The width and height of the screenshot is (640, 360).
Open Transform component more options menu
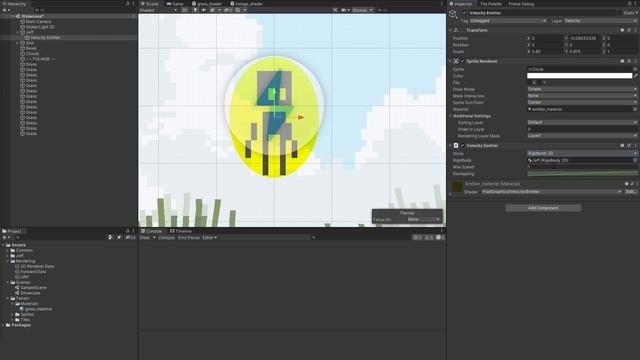[635, 30]
